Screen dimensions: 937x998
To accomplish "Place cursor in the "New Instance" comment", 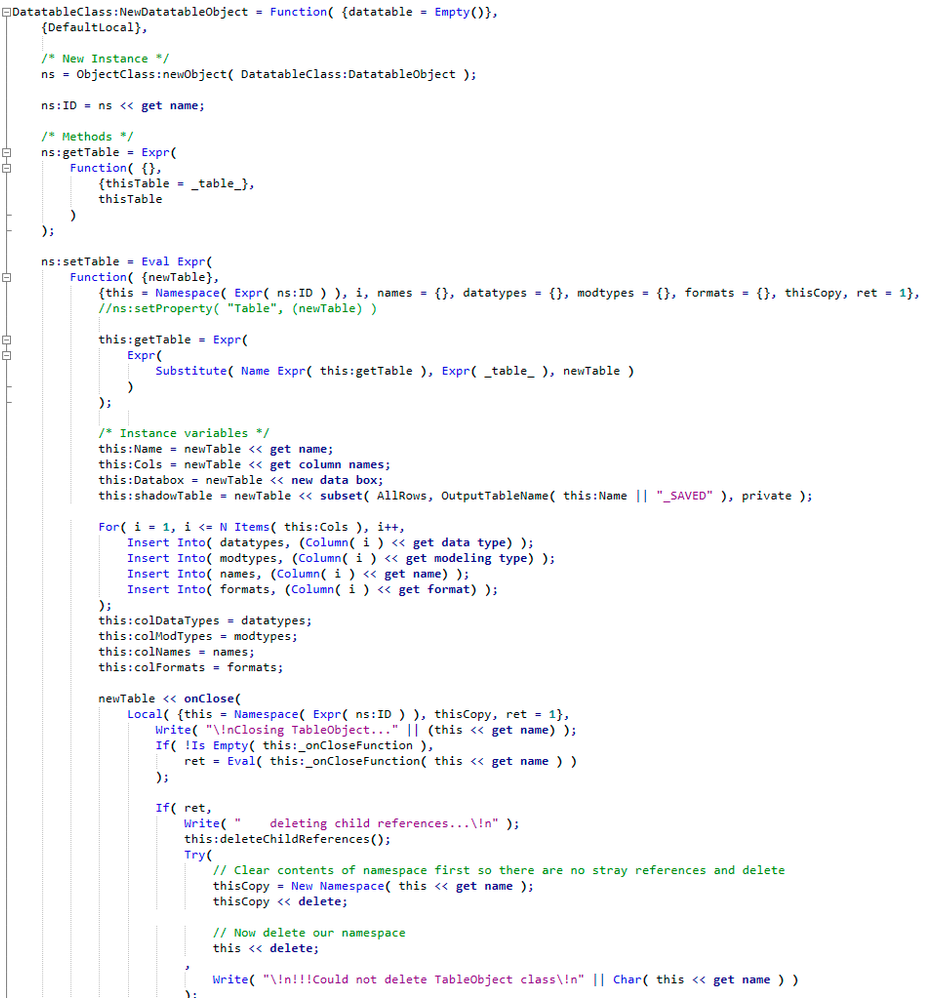I will point(105,59).
